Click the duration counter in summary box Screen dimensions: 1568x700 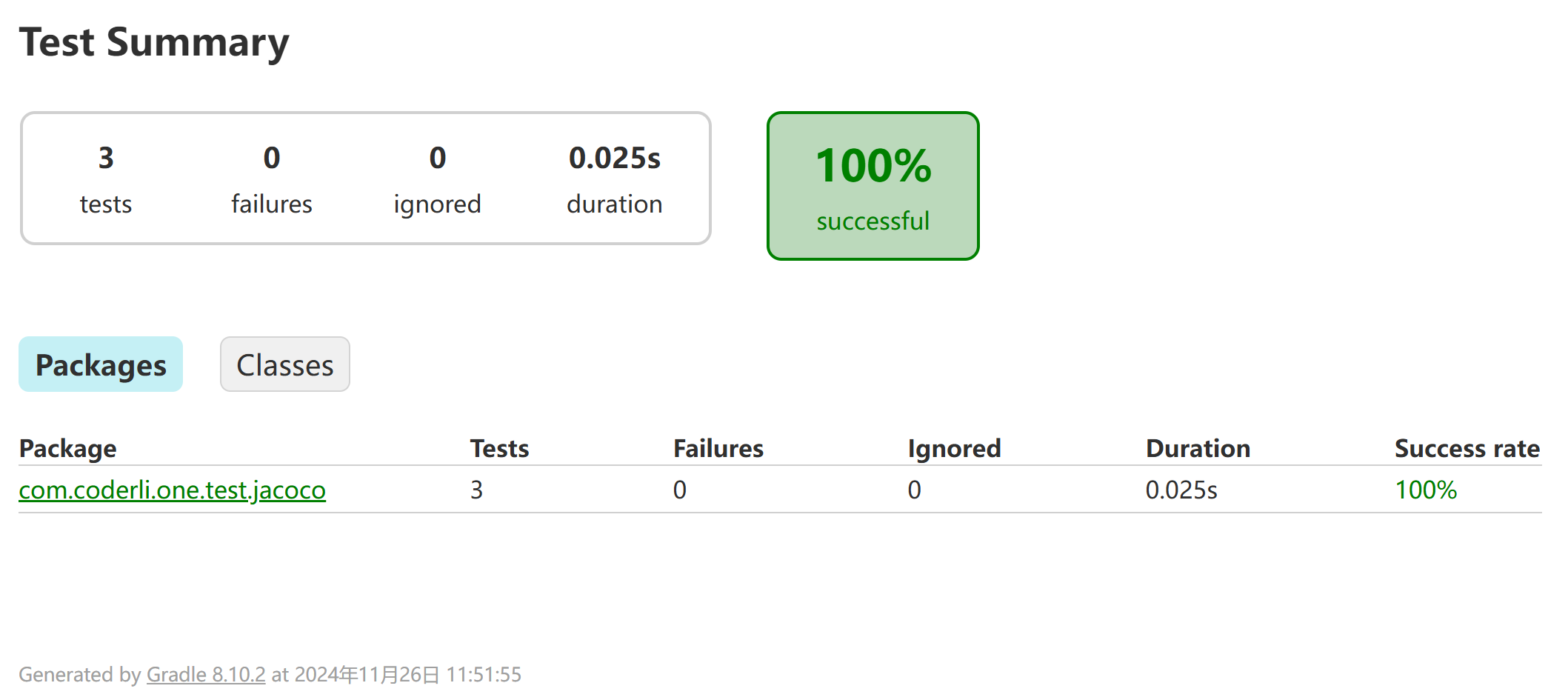(x=614, y=178)
